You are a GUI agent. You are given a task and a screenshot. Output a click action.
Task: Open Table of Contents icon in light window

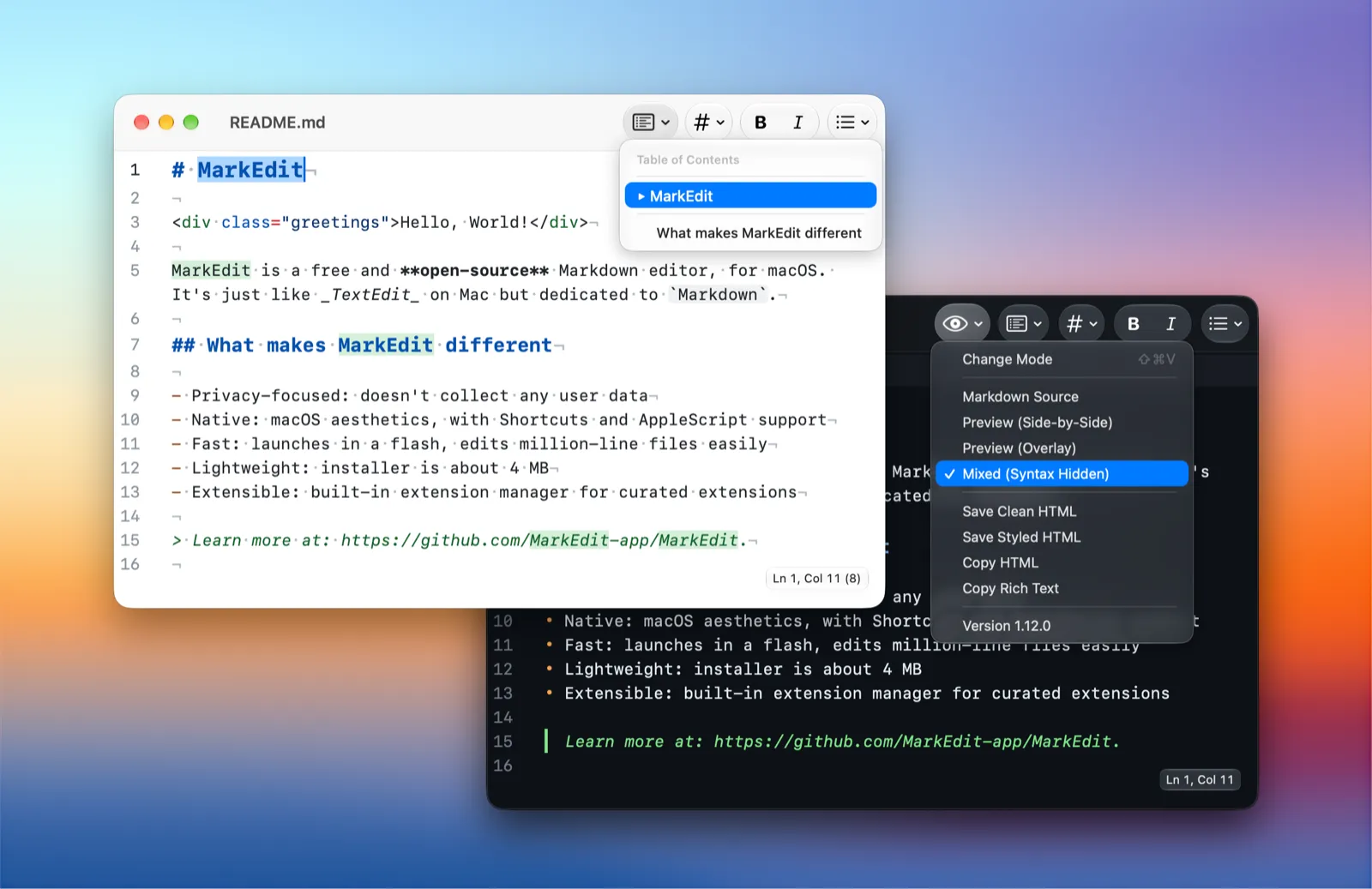point(643,123)
